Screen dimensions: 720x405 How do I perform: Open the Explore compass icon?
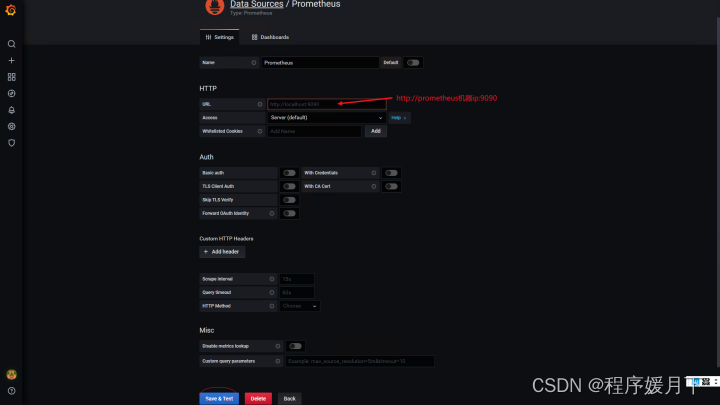(11, 94)
